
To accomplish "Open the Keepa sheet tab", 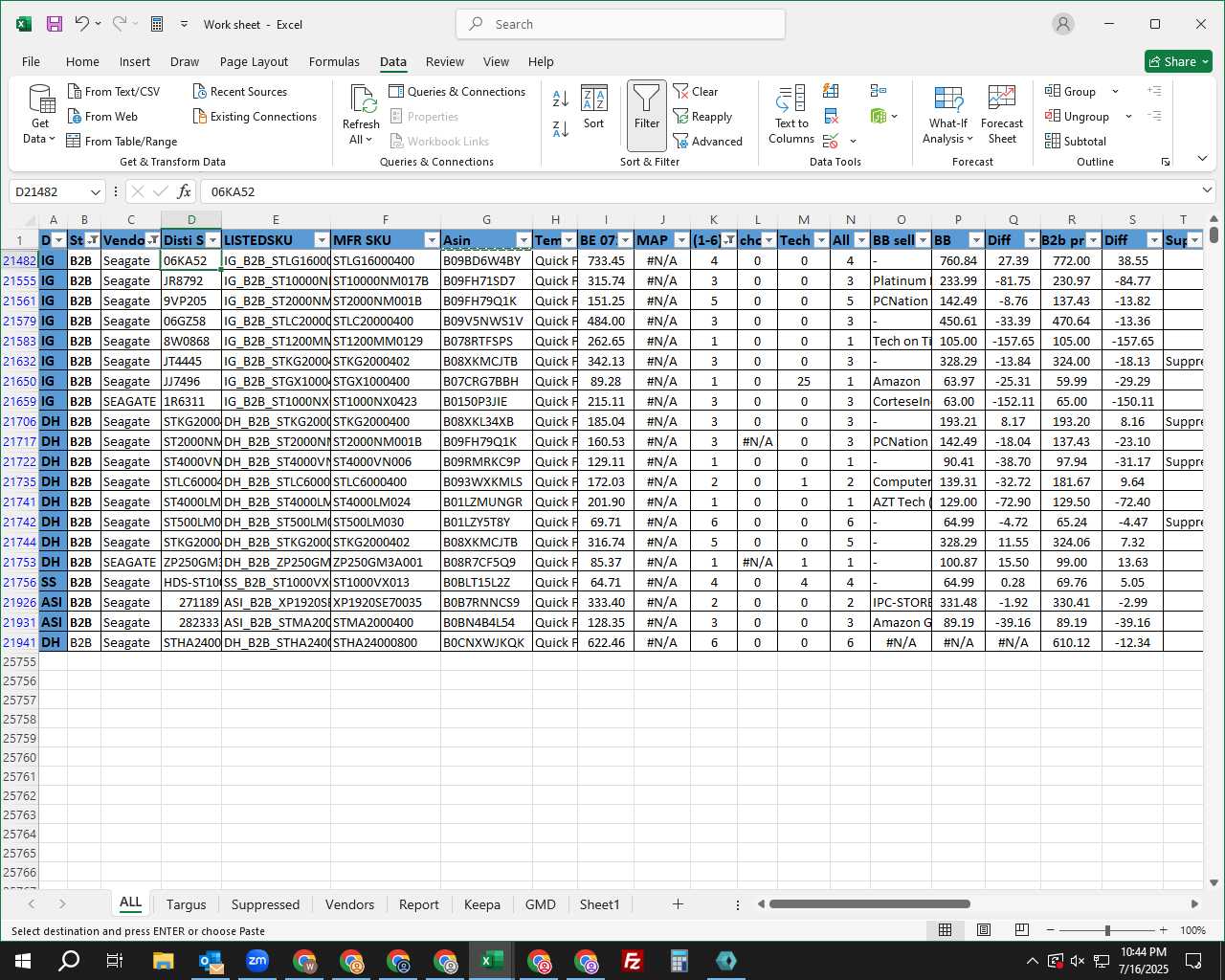I will (481, 904).
